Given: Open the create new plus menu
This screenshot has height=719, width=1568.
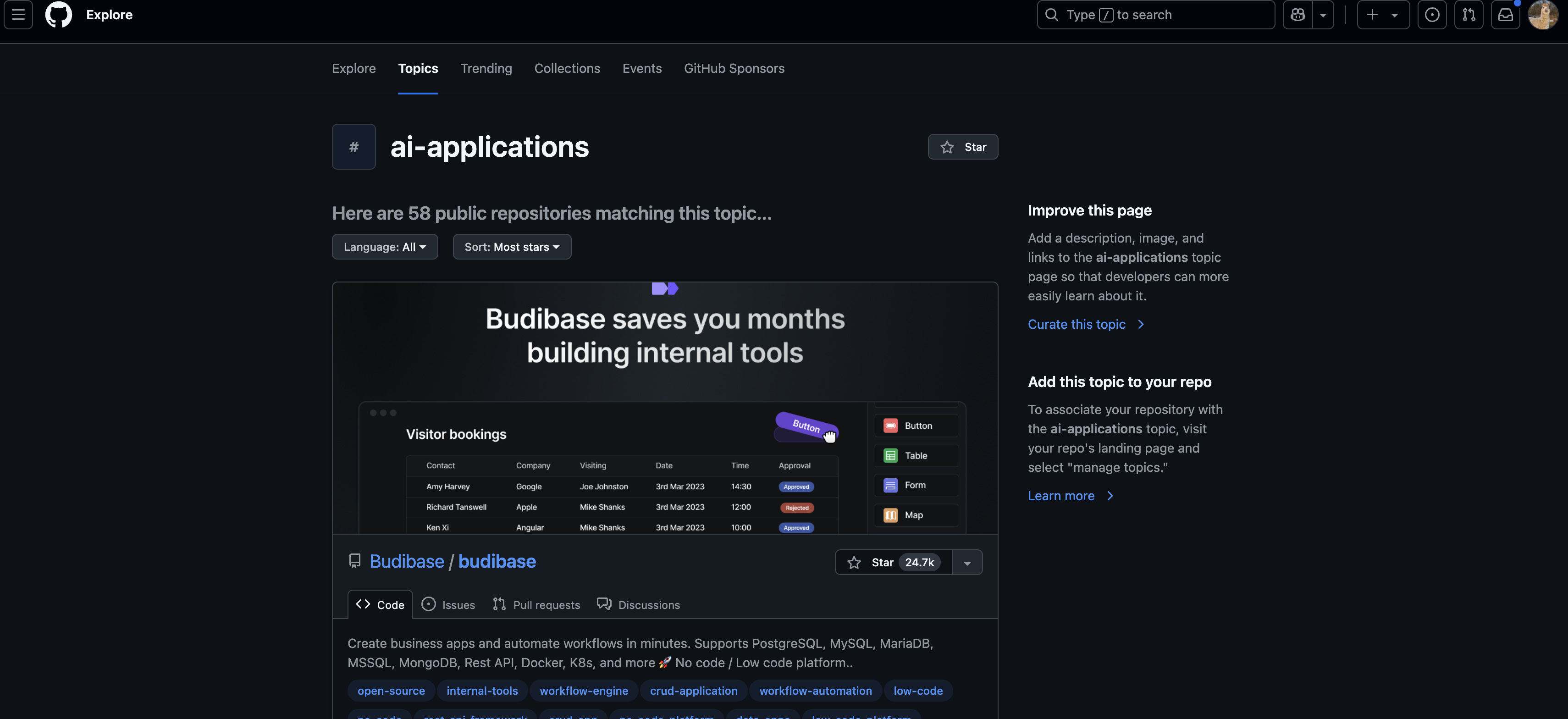Looking at the screenshot, I should [x=1383, y=15].
